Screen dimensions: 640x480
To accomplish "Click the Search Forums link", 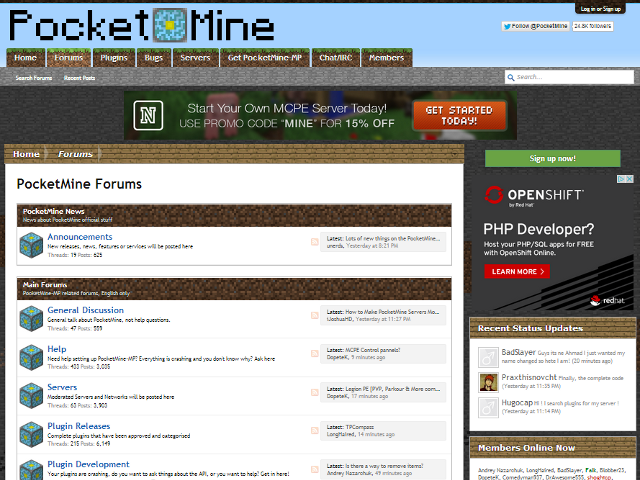I will pyautogui.click(x=33, y=77).
